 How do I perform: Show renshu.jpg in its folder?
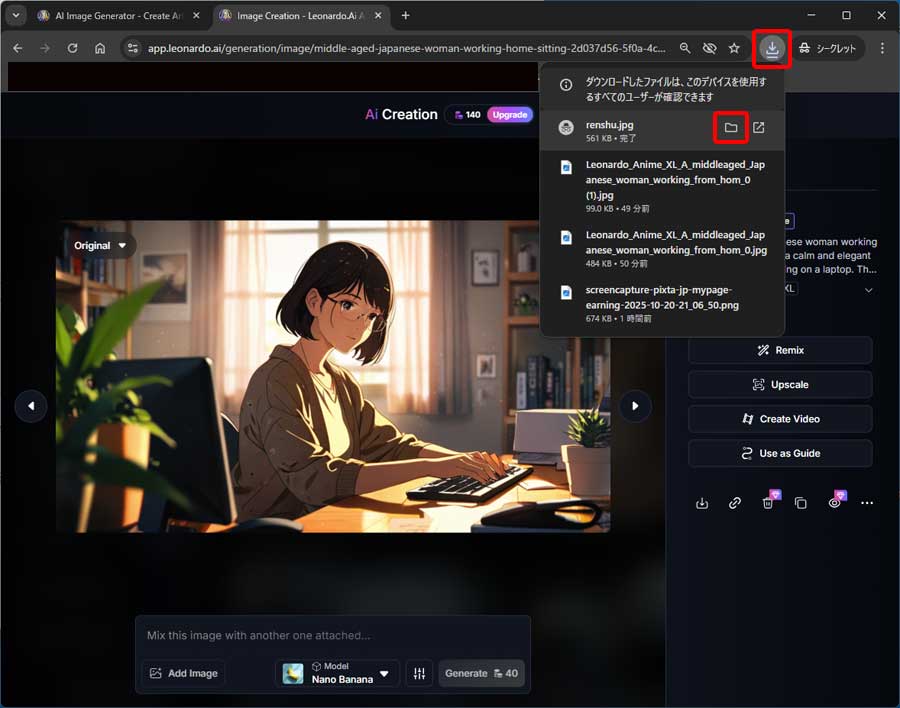tap(731, 128)
